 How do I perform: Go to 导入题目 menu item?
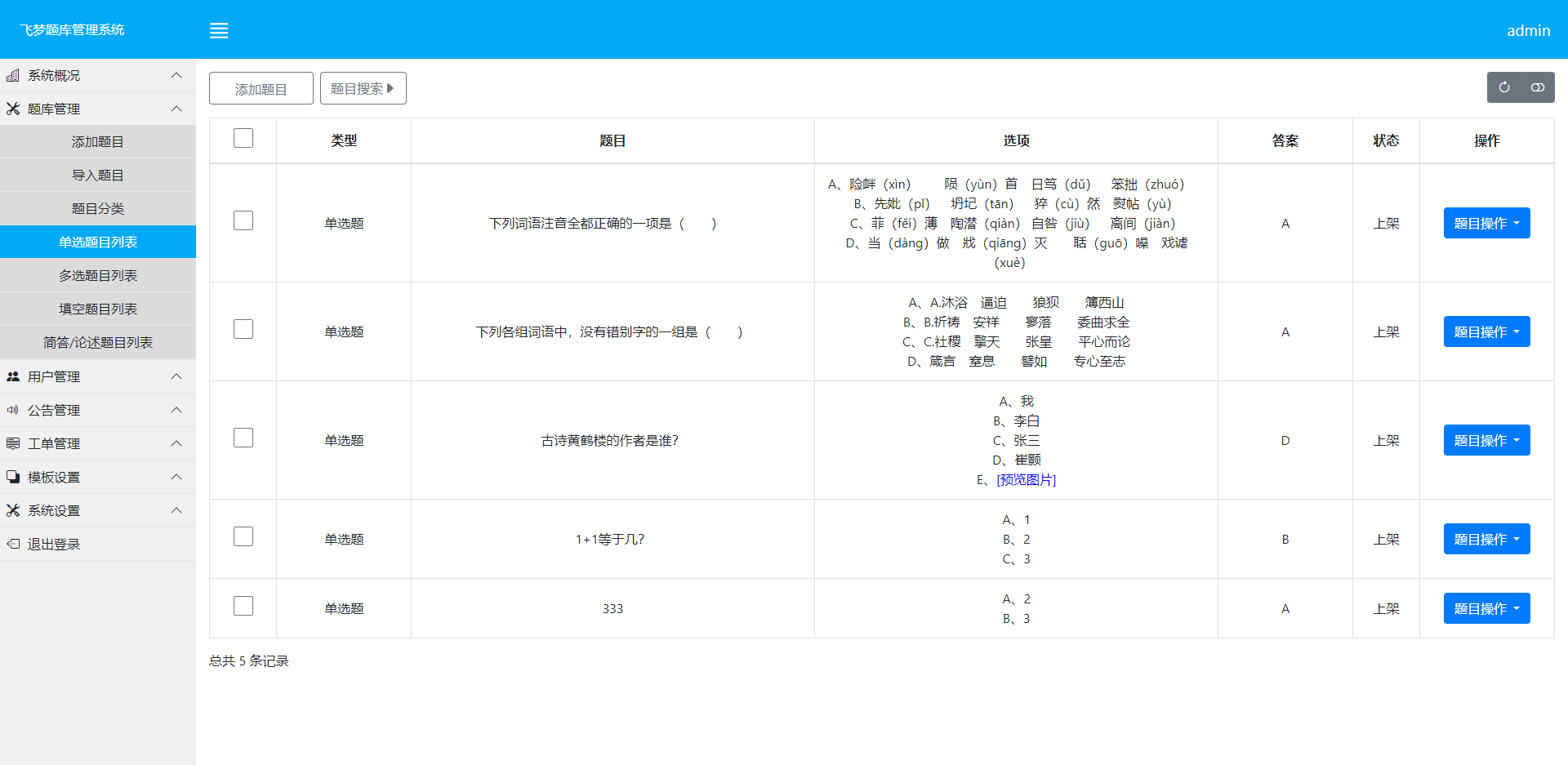(x=98, y=176)
